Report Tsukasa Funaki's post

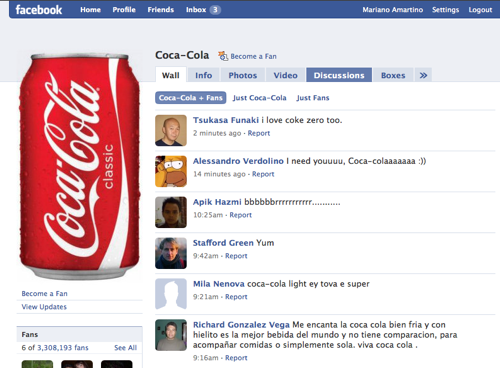pyautogui.click(x=259, y=133)
